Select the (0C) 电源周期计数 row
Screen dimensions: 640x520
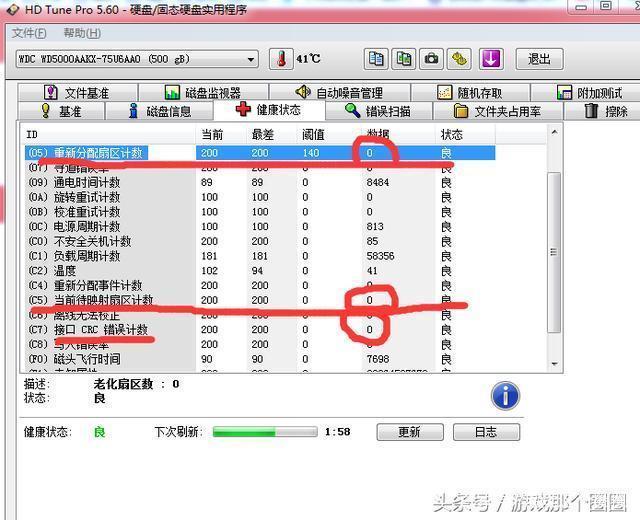pyautogui.click(x=260, y=227)
